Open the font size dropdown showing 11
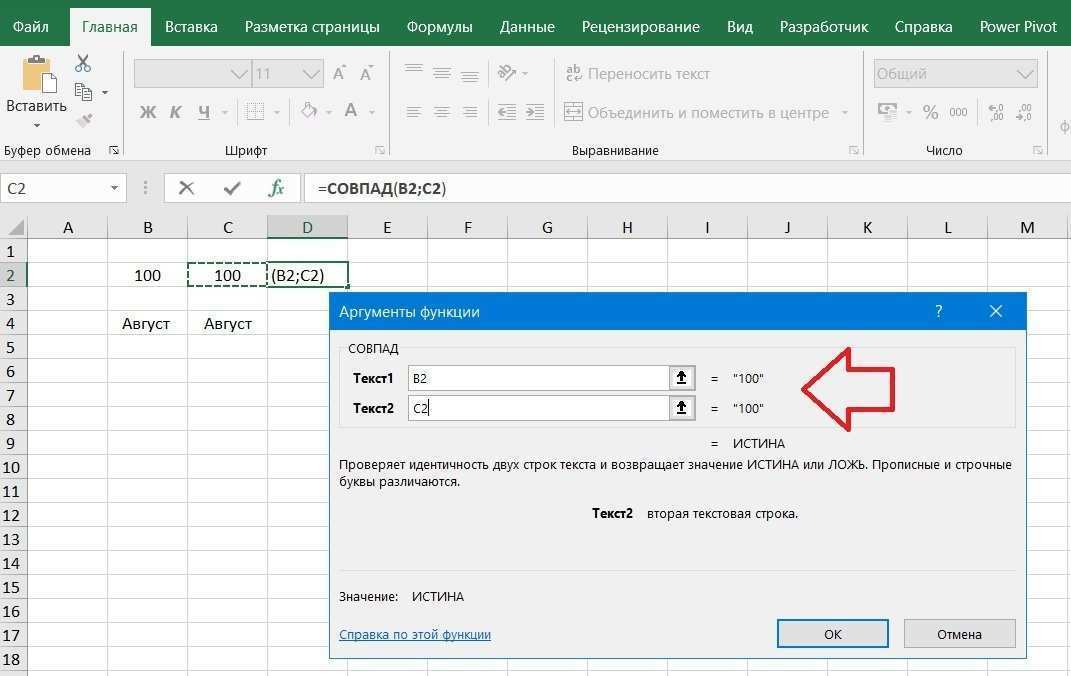The width and height of the screenshot is (1071, 676). (312, 74)
